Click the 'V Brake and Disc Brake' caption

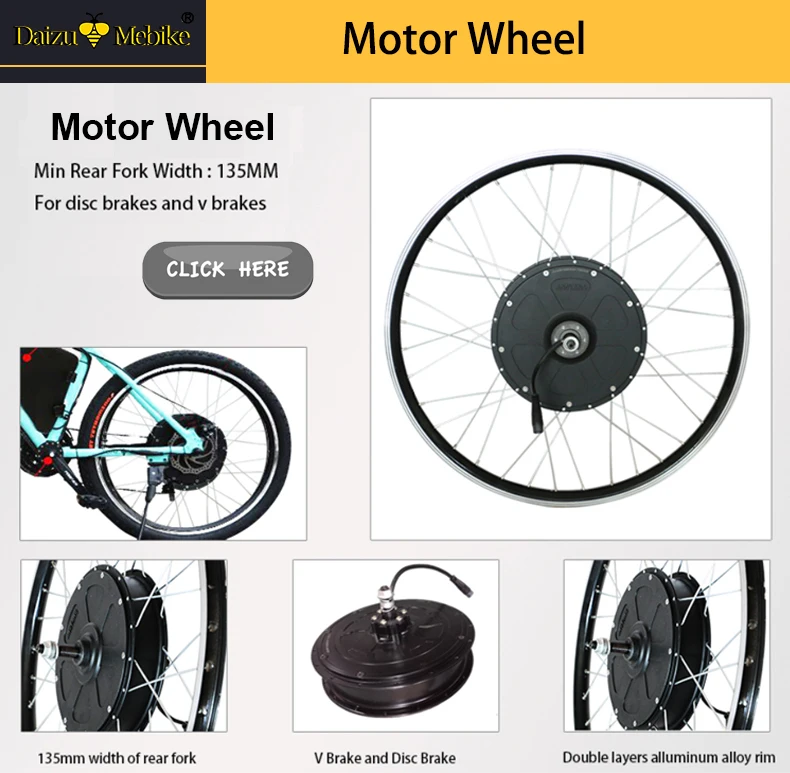(385, 758)
